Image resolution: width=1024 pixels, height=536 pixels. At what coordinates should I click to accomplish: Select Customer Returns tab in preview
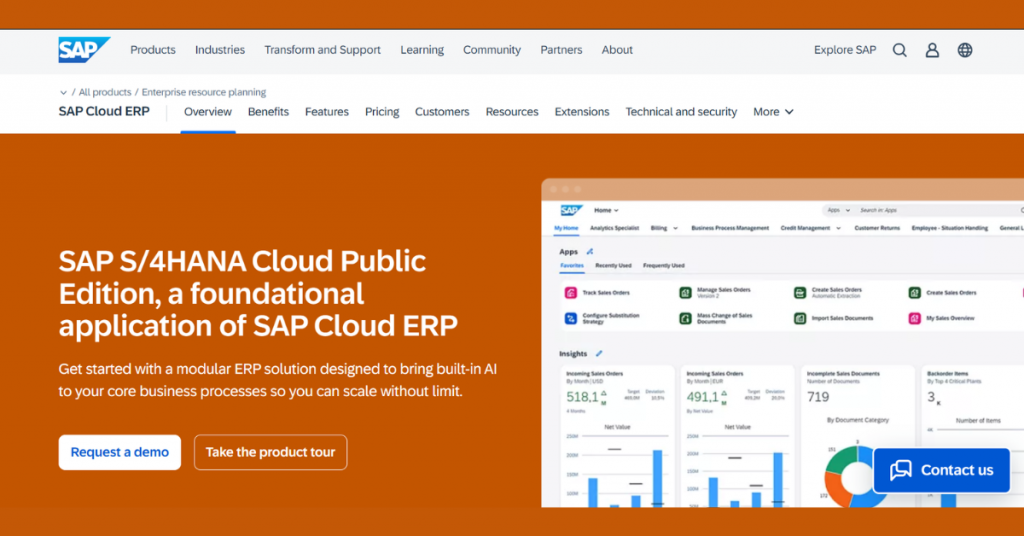[877, 228]
